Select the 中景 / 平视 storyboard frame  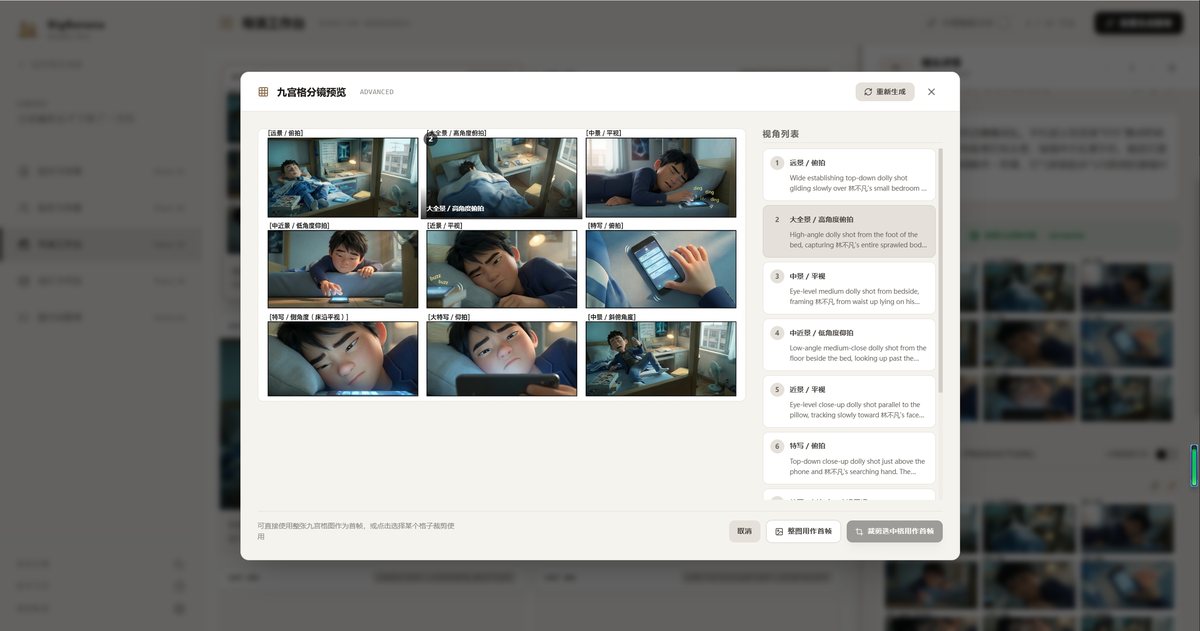coord(661,177)
